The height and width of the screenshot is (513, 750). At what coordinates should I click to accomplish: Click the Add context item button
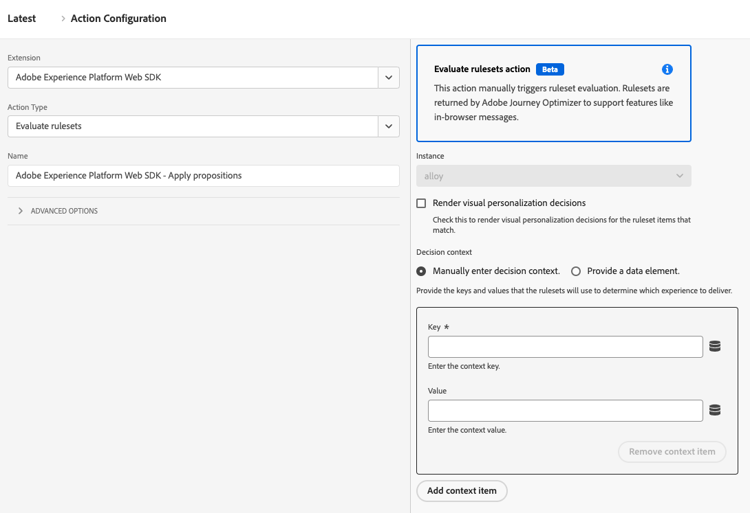pyautogui.click(x=462, y=491)
